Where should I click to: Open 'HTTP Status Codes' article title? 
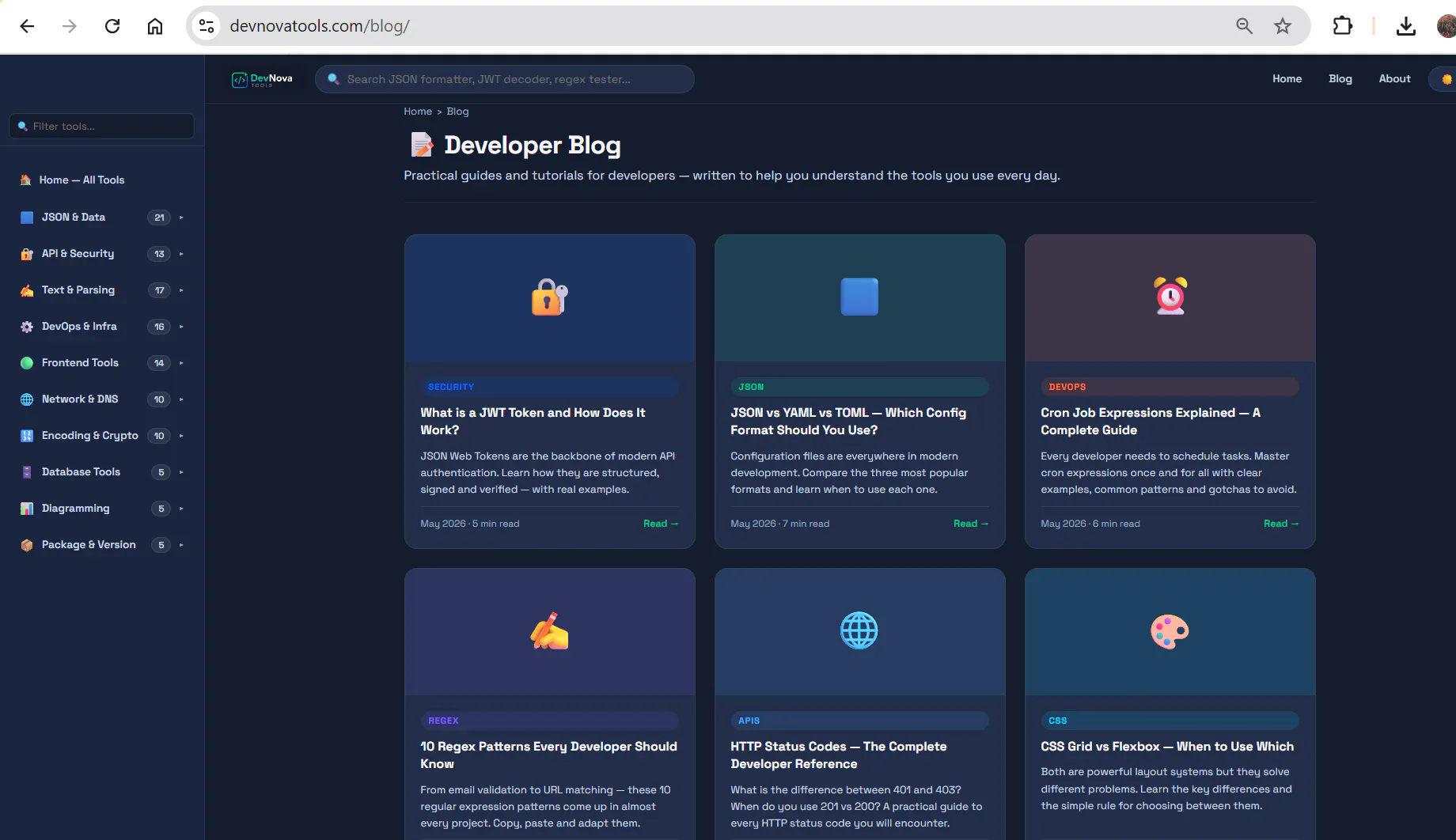(x=838, y=755)
